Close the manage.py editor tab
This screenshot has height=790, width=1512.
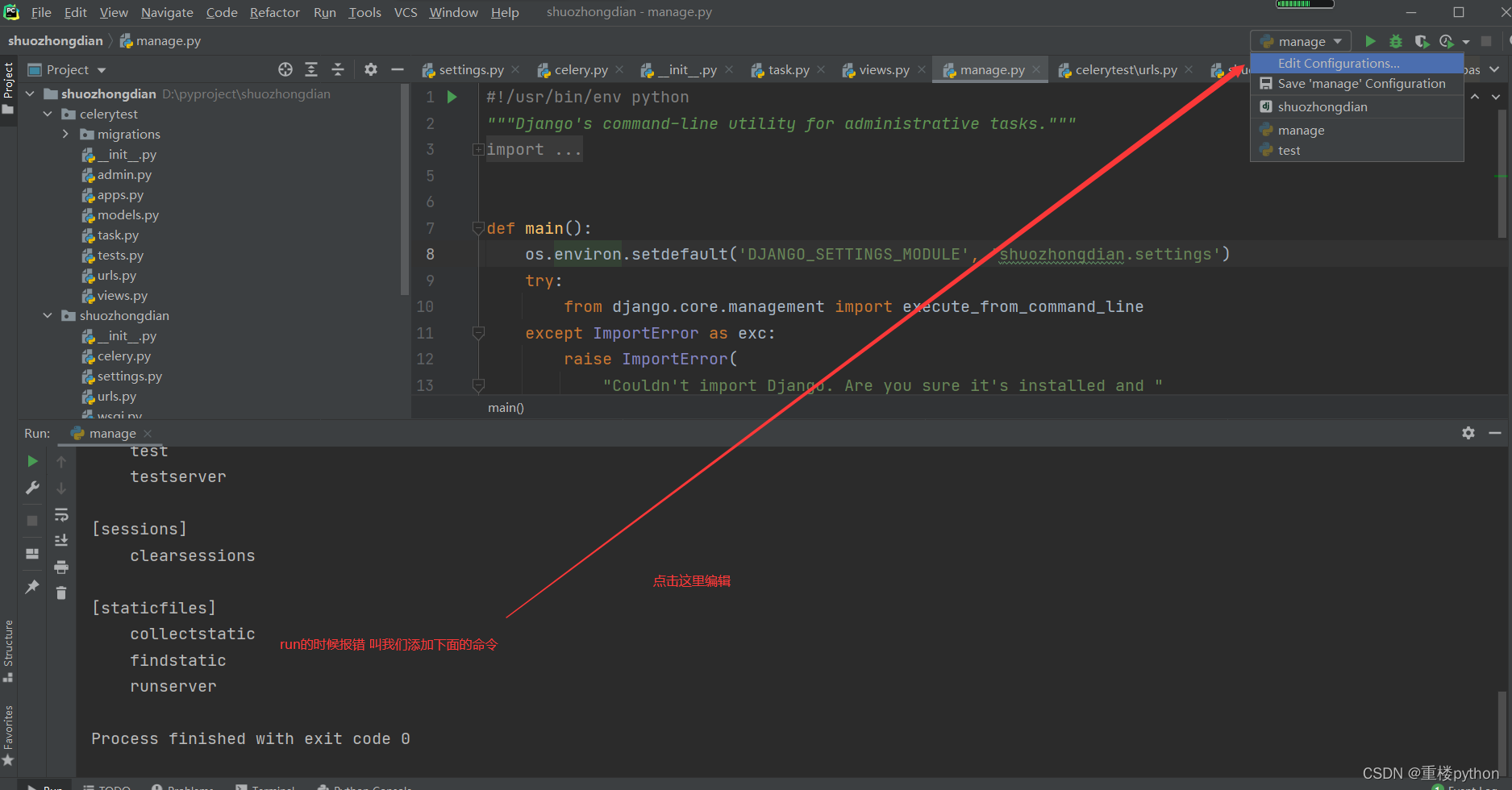pyautogui.click(x=1037, y=70)
